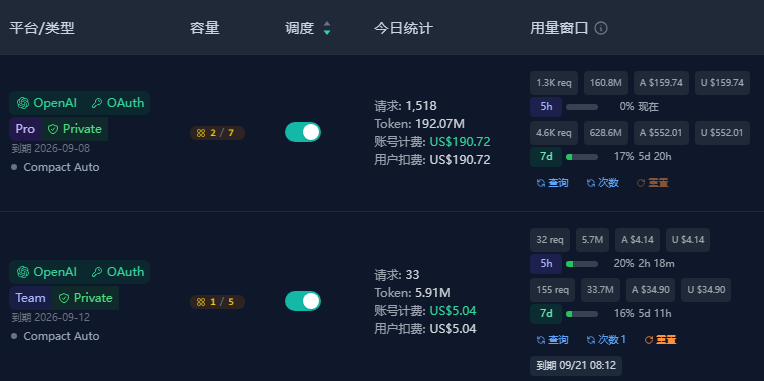Click the key icon beside OAuth in the Team row
764x381 pixels.
97,271
